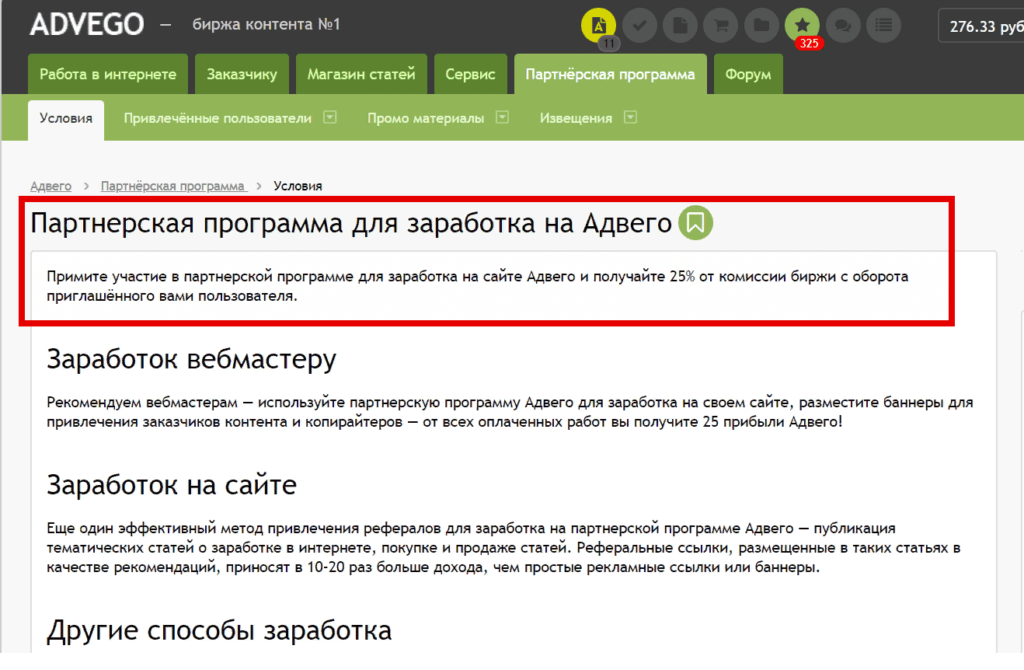
Task: Follow the Партнёрская программа breadcrumb link
Action: [173, 186]
